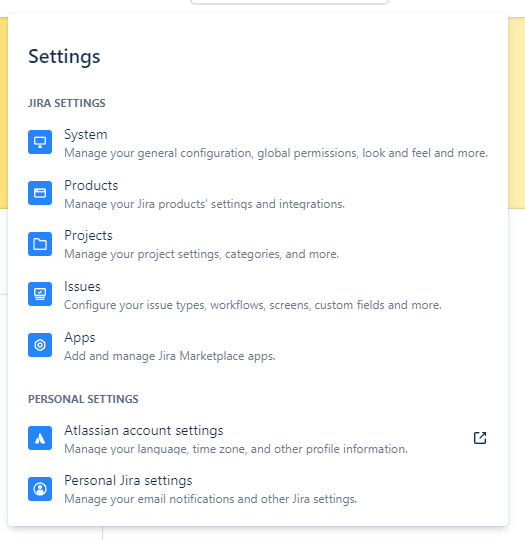Click "Manage your general configuration" description text
Screen dimensions: 525x540
(x=276, y=153)
